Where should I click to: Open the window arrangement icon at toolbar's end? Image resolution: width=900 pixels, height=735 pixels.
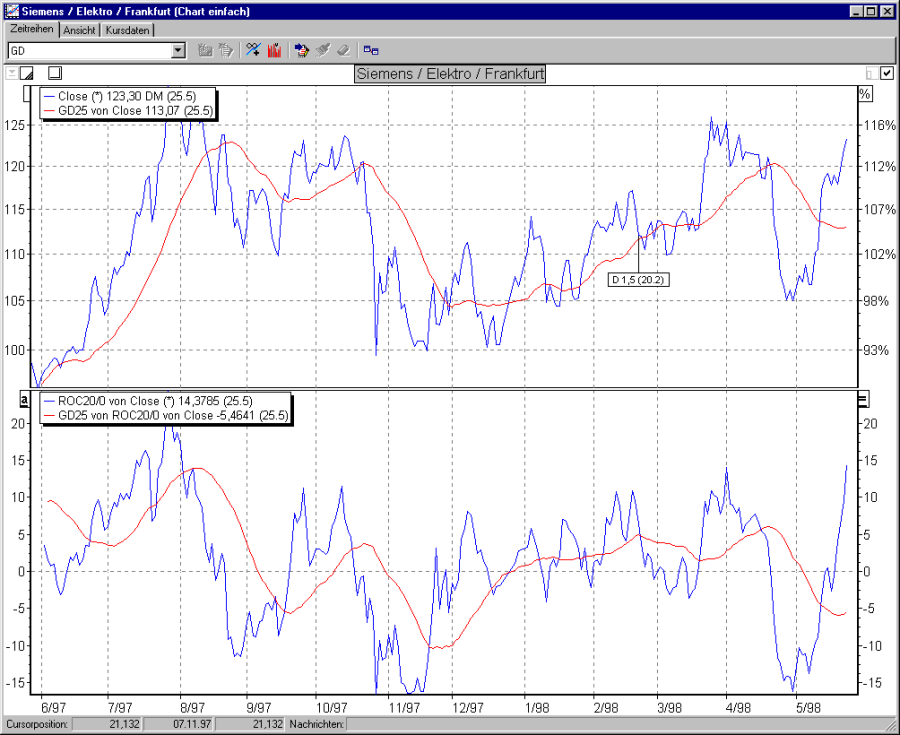[x=371, y=49]
